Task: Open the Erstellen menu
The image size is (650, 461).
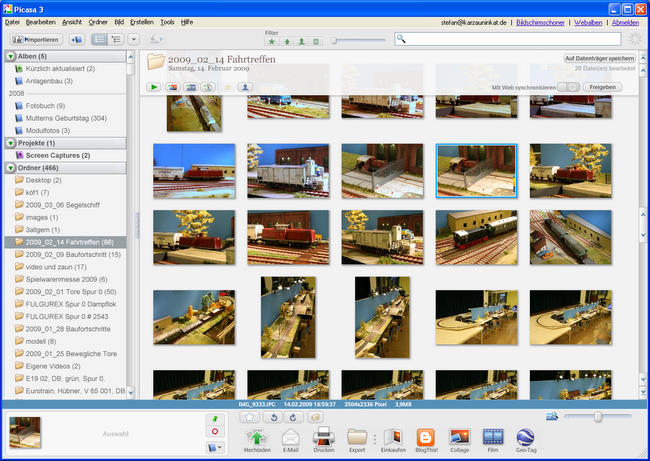Action: [x=140, y=21]
